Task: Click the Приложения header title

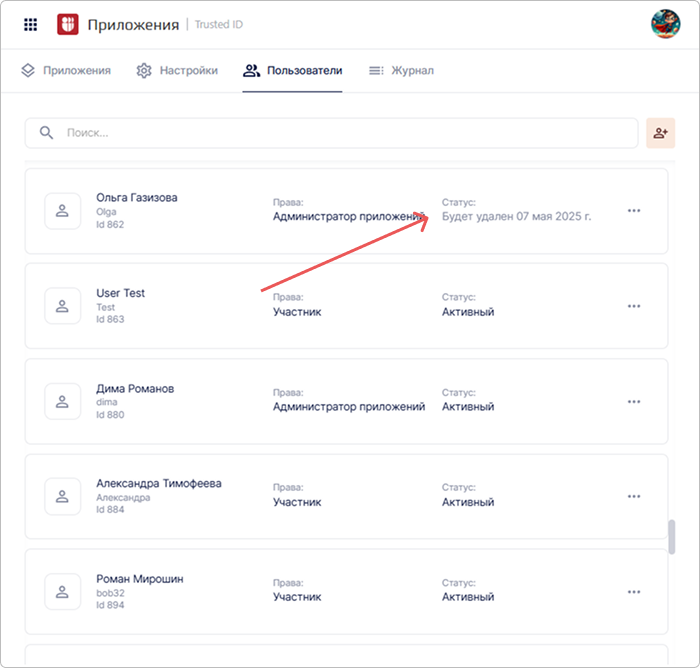Action: click(133, 25)
